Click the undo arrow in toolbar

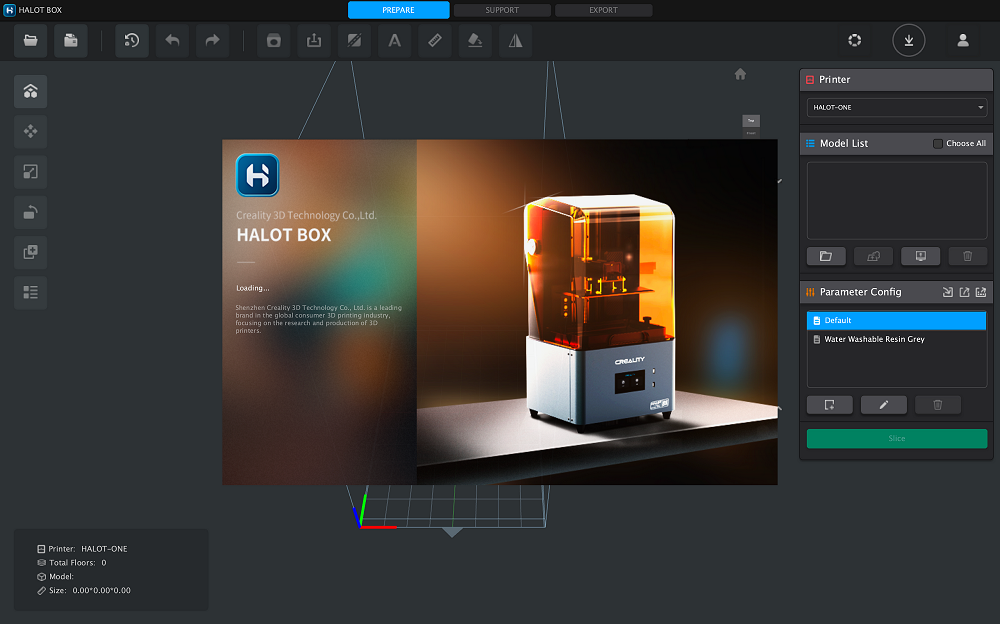point(172,41)
